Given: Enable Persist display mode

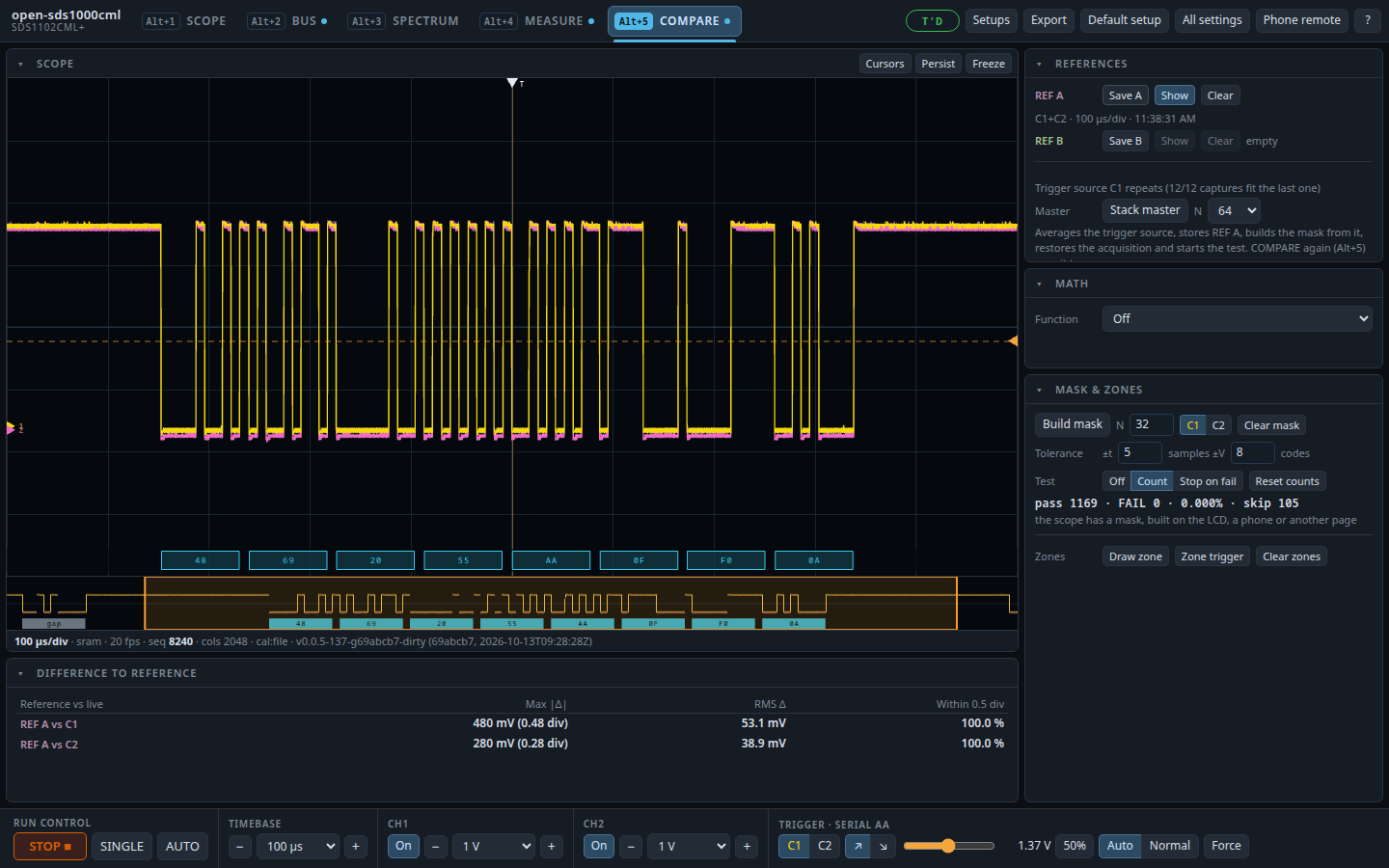Looking at the screenshot, I should pos(938,64).
